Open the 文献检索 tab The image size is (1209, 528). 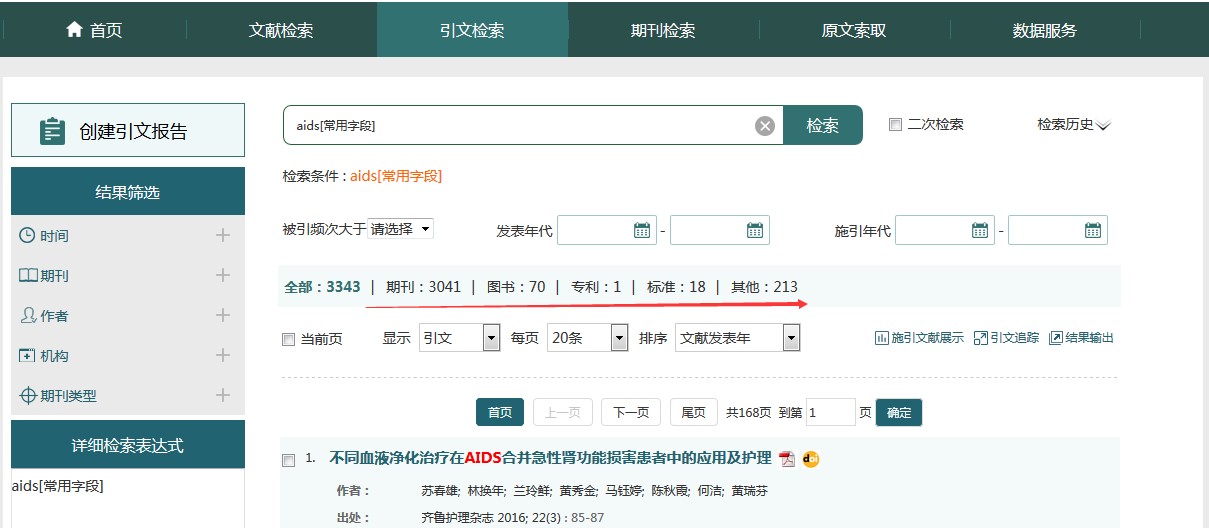281,30
